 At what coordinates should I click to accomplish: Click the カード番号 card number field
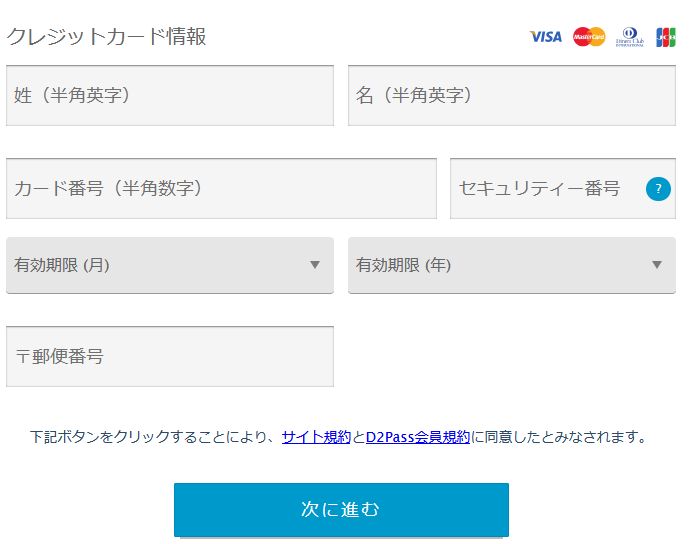coord(221,188)
